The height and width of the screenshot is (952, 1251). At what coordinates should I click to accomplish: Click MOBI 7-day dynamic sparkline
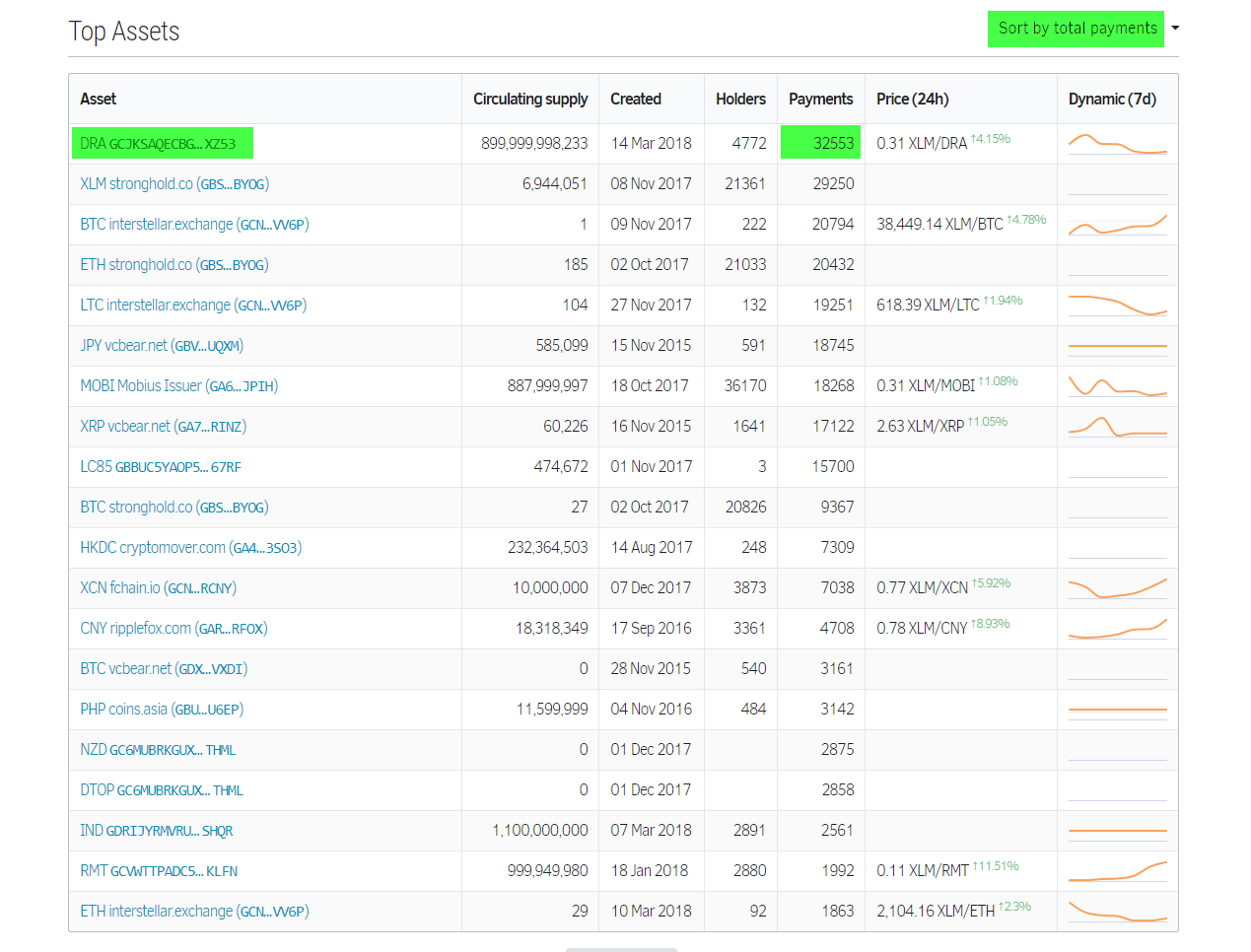(1118, 386)
